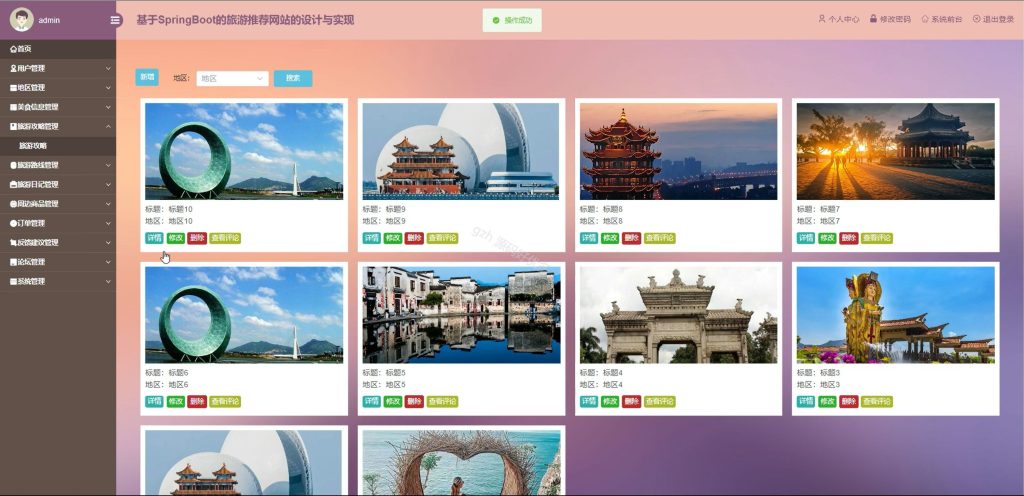Click 个人中心 link text
The image size is (1024, 496).
(844, 20)
